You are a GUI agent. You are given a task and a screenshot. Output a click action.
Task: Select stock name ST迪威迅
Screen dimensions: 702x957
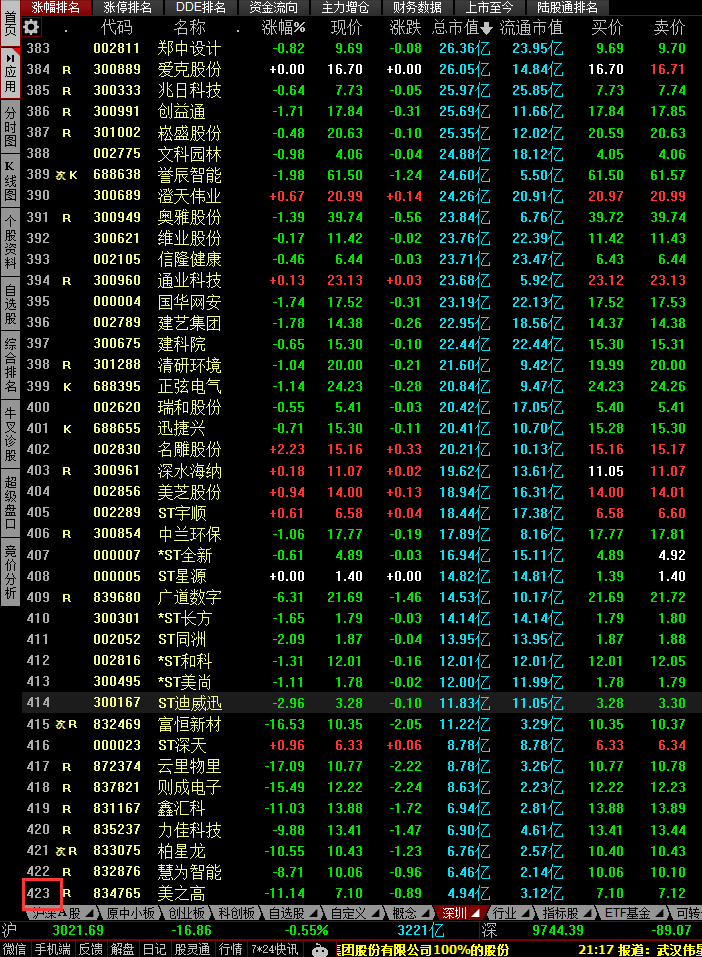[x=190, y=703]
